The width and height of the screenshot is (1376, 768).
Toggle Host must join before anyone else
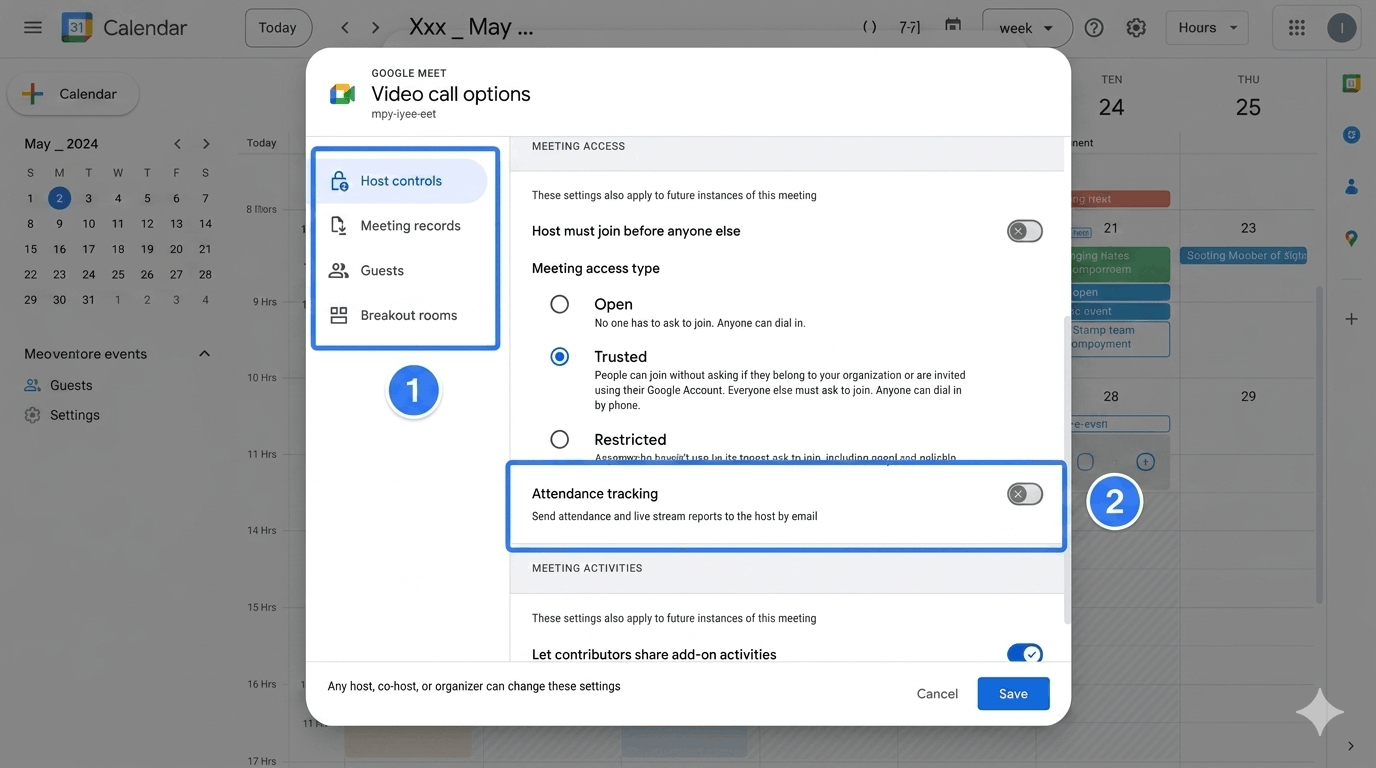click(x=1025, y=231)
